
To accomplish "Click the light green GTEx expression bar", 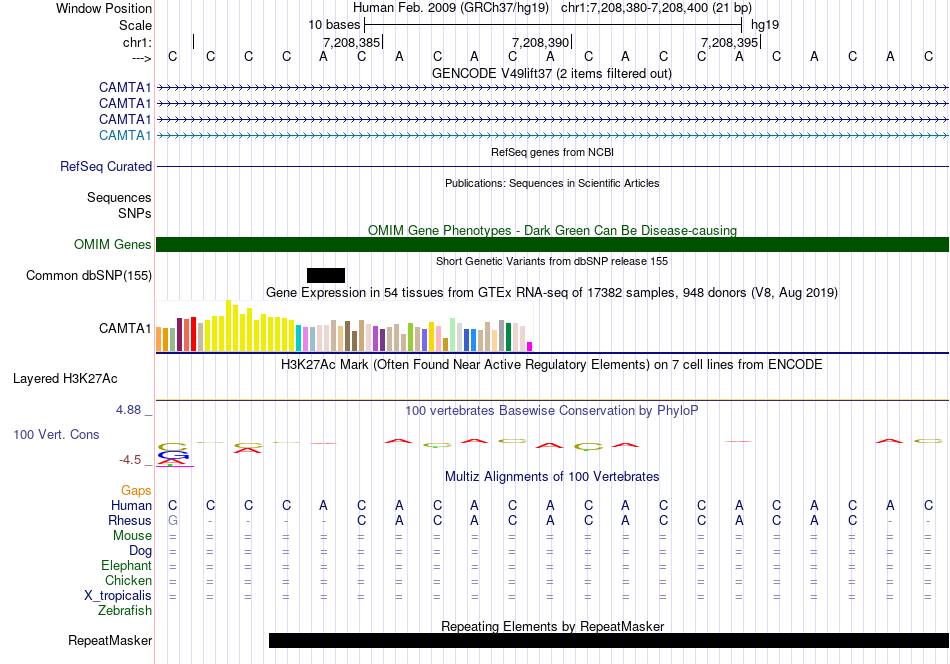I will click(452, 334).
